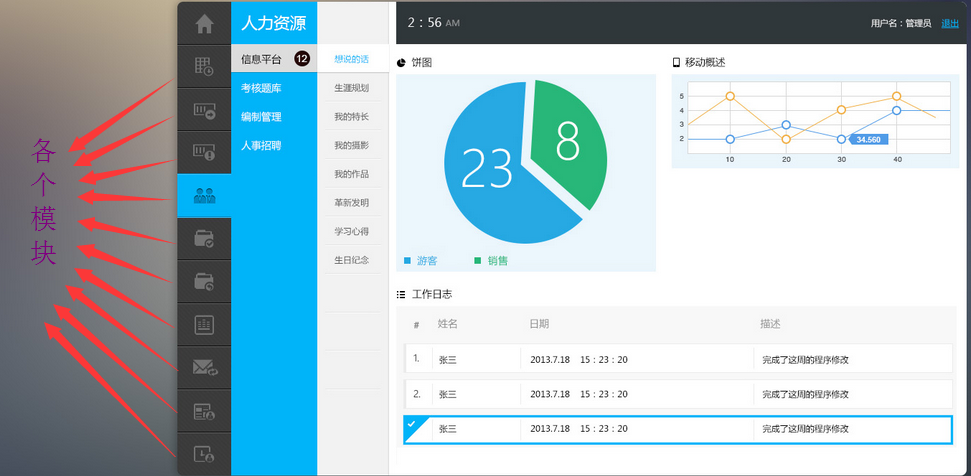Select the 想说的话 submenu tab
The width and height of the screenshot is (971, 476).
pos(352,59)
